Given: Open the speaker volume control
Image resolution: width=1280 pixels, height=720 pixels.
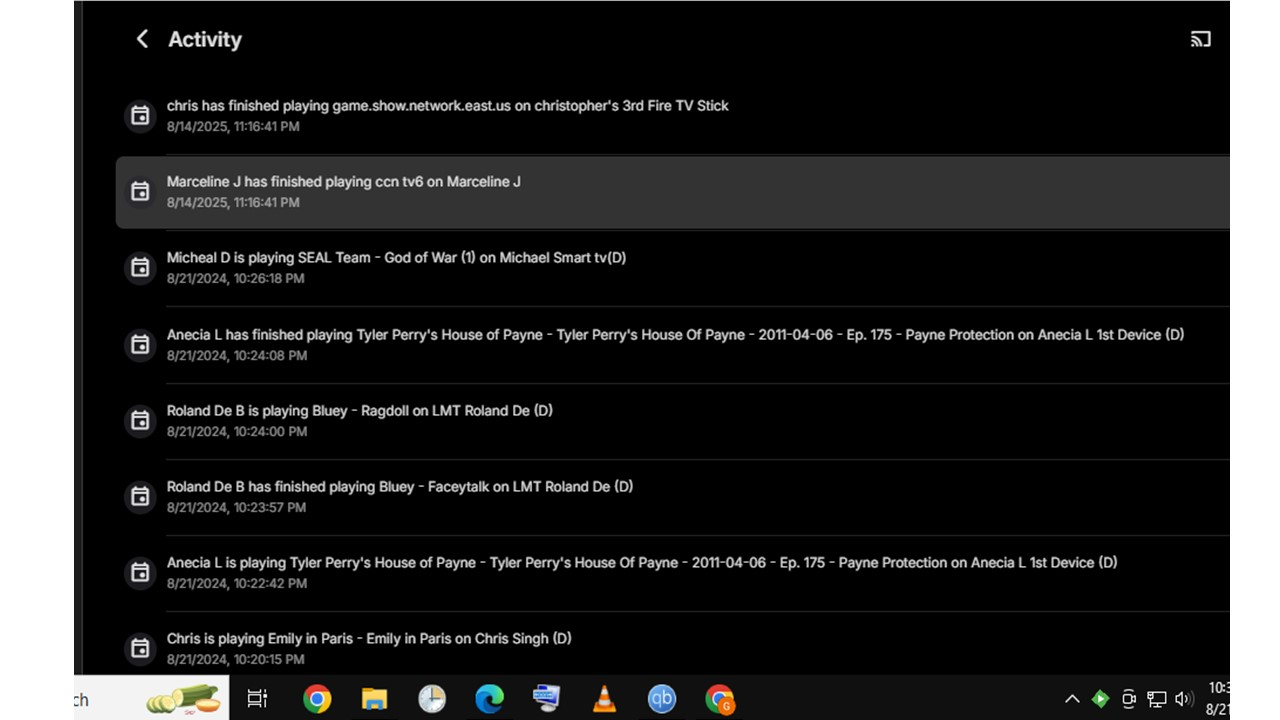Looking at the screenshot, I should 1185,699.
